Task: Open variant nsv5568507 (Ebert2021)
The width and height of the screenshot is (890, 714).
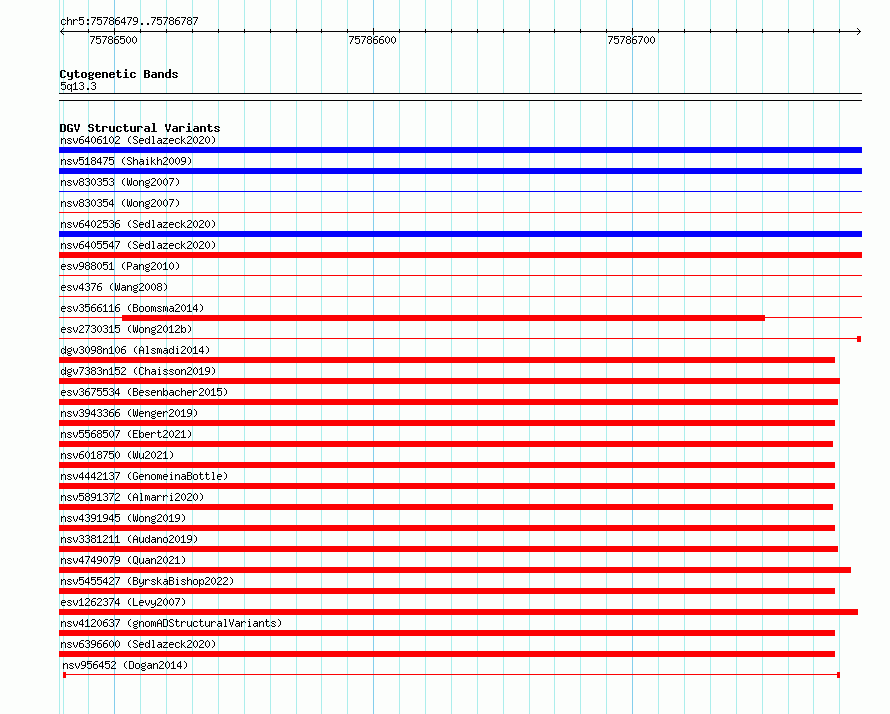Action: (126, 434)
